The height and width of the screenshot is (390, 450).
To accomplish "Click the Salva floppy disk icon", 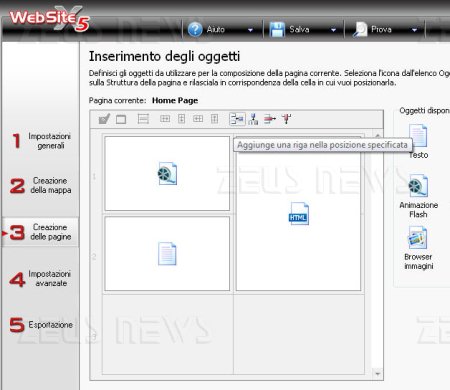I will [x=277, y=29].
